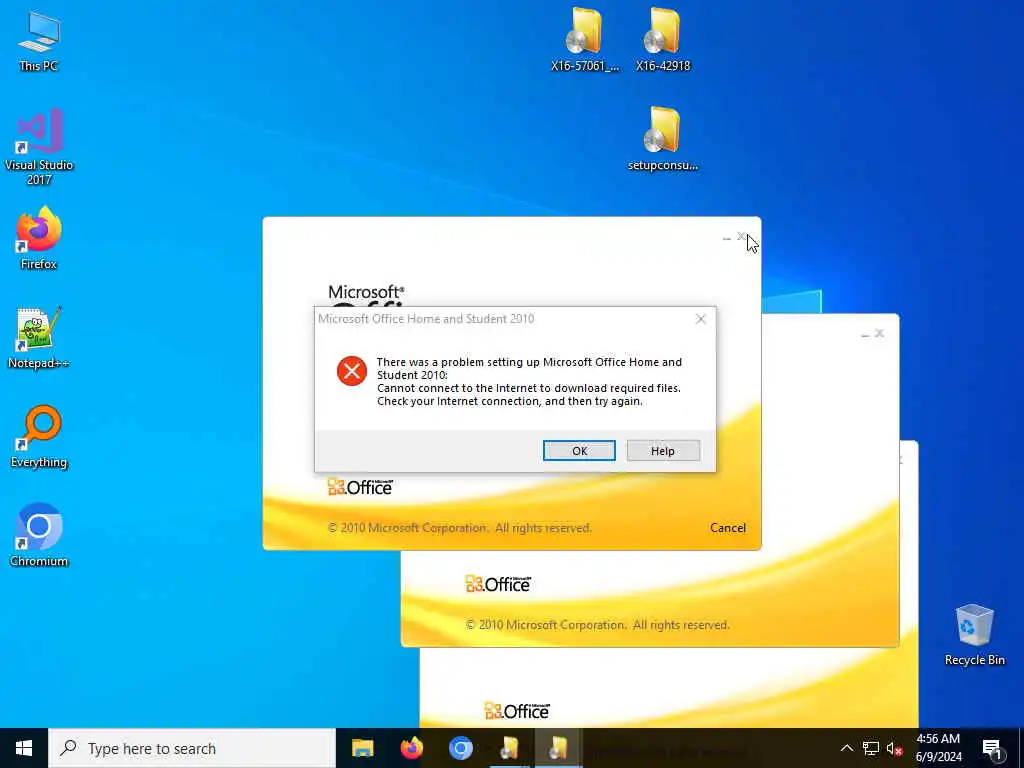Minimize the front Office setup splash window
1024x768 pixels.
point(727,238)
